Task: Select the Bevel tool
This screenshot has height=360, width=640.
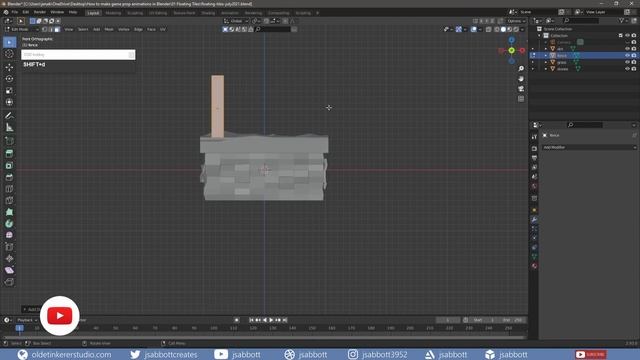Action: click(x=9, y=177)
